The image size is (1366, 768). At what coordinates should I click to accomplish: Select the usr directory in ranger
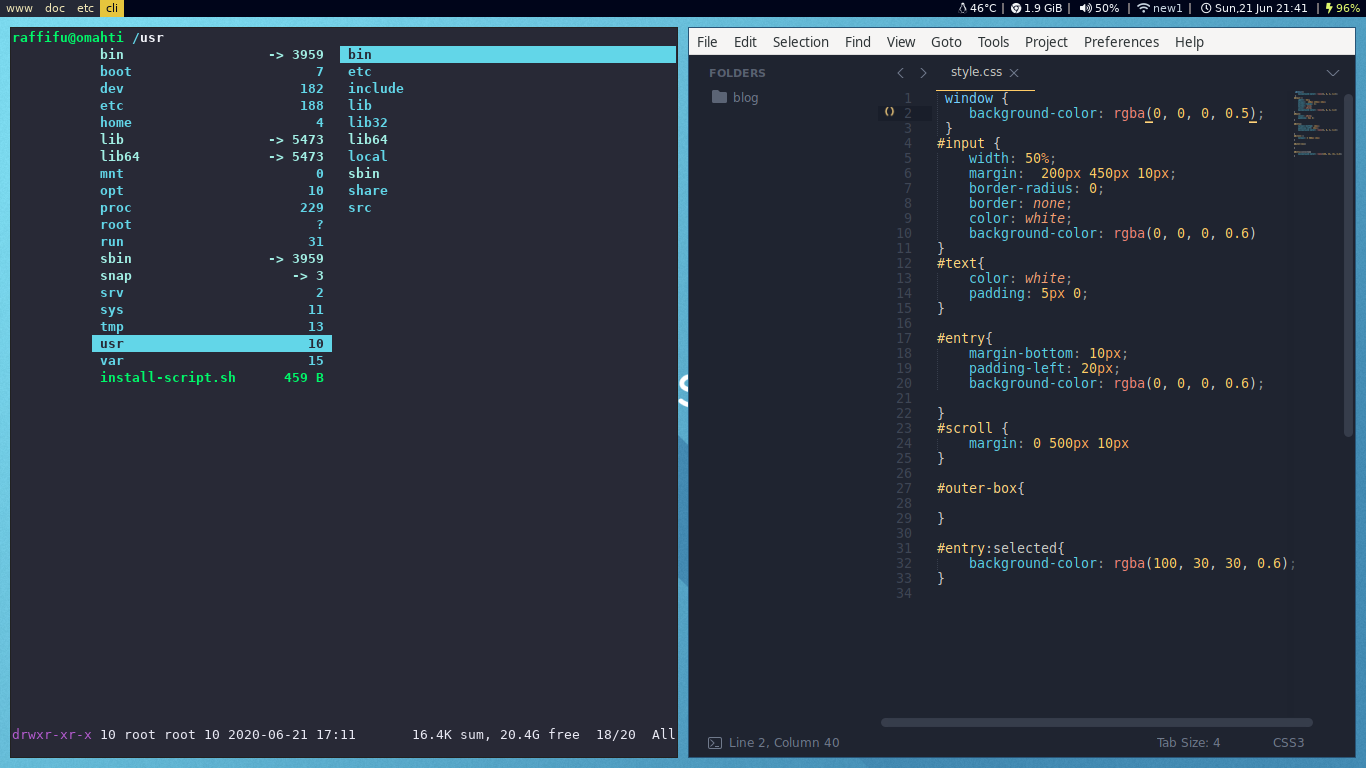[212, 343]
